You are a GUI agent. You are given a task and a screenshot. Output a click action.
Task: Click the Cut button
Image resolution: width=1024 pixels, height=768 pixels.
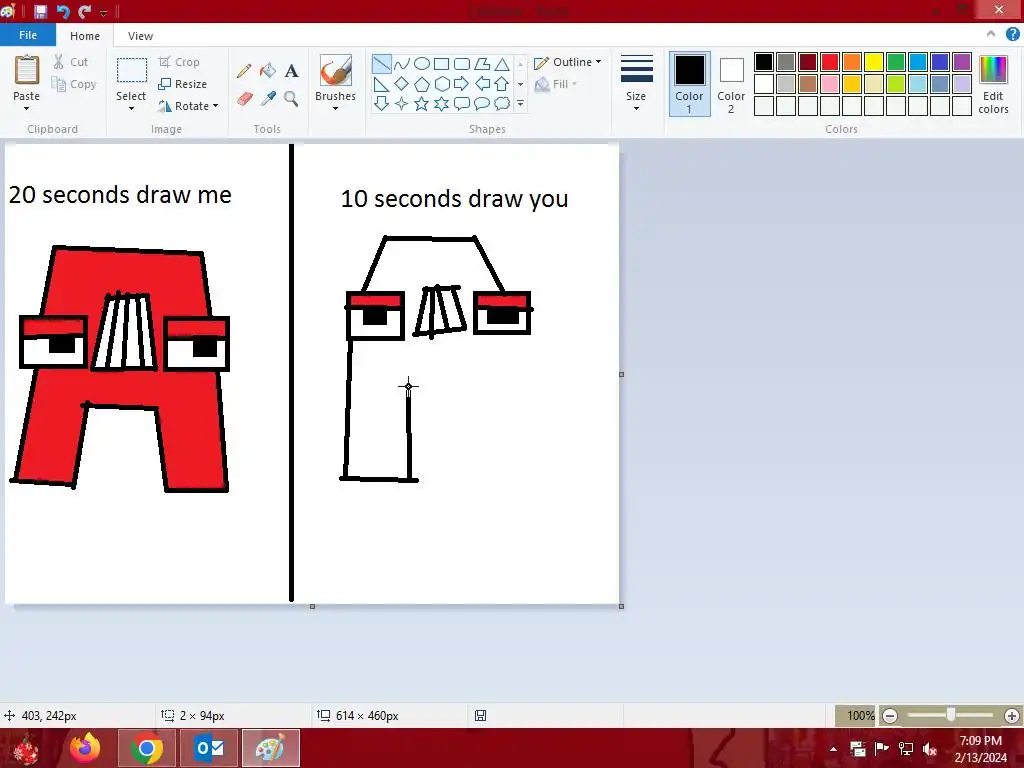[71, 62]
